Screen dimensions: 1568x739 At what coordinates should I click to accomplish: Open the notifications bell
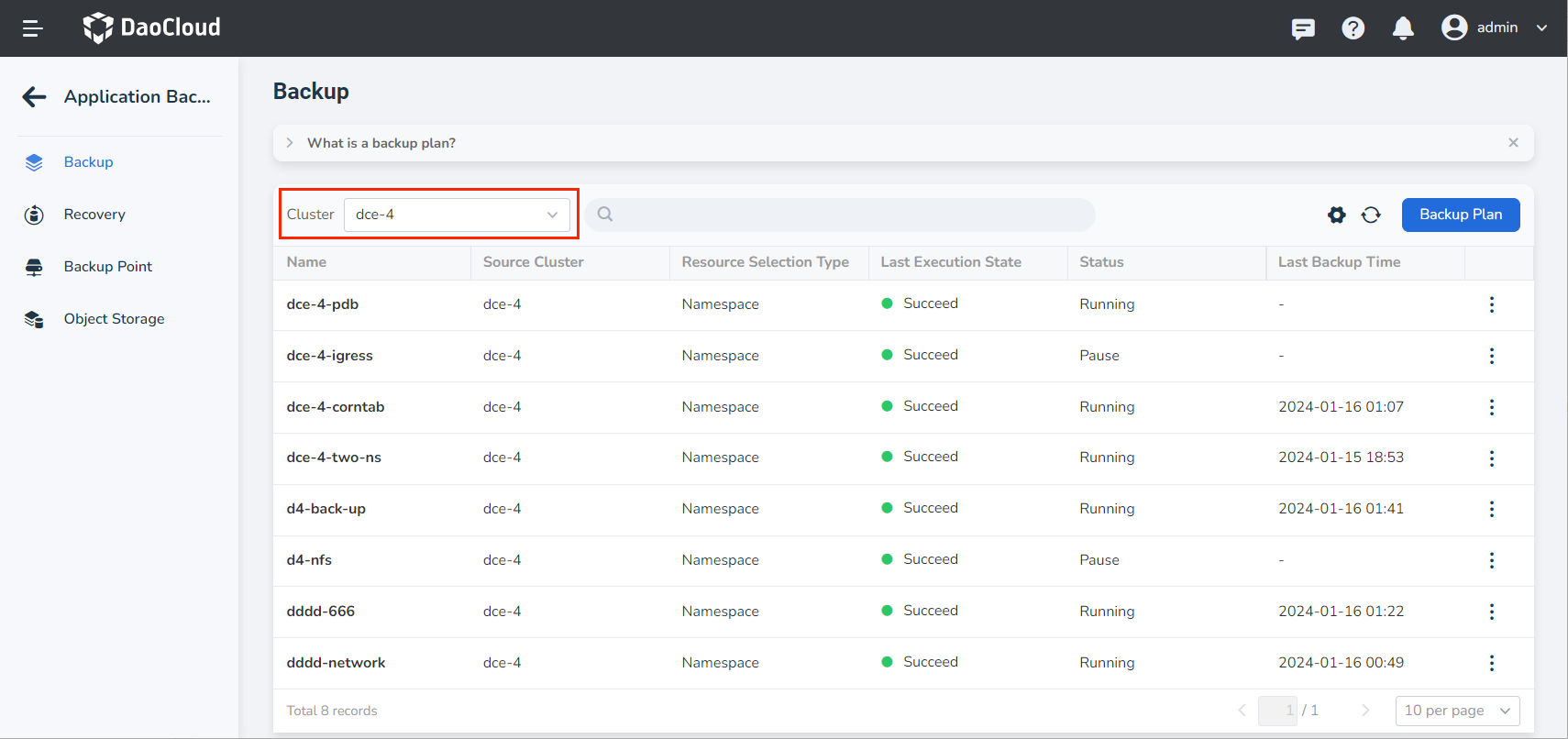click(1402, 28)
